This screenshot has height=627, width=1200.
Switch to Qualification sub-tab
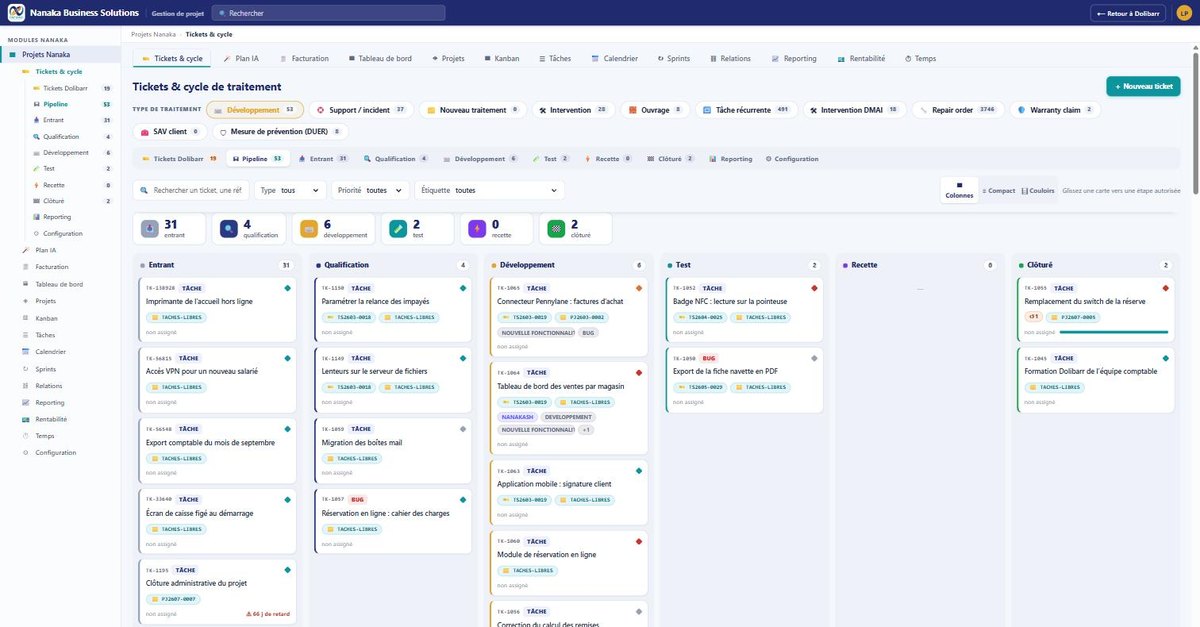pyautogui.click(x=396, y=158)
